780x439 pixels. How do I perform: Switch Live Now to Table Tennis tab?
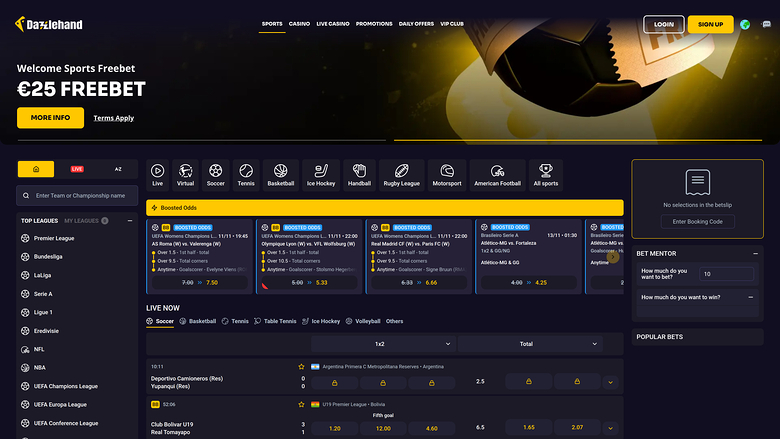[275, 321]
